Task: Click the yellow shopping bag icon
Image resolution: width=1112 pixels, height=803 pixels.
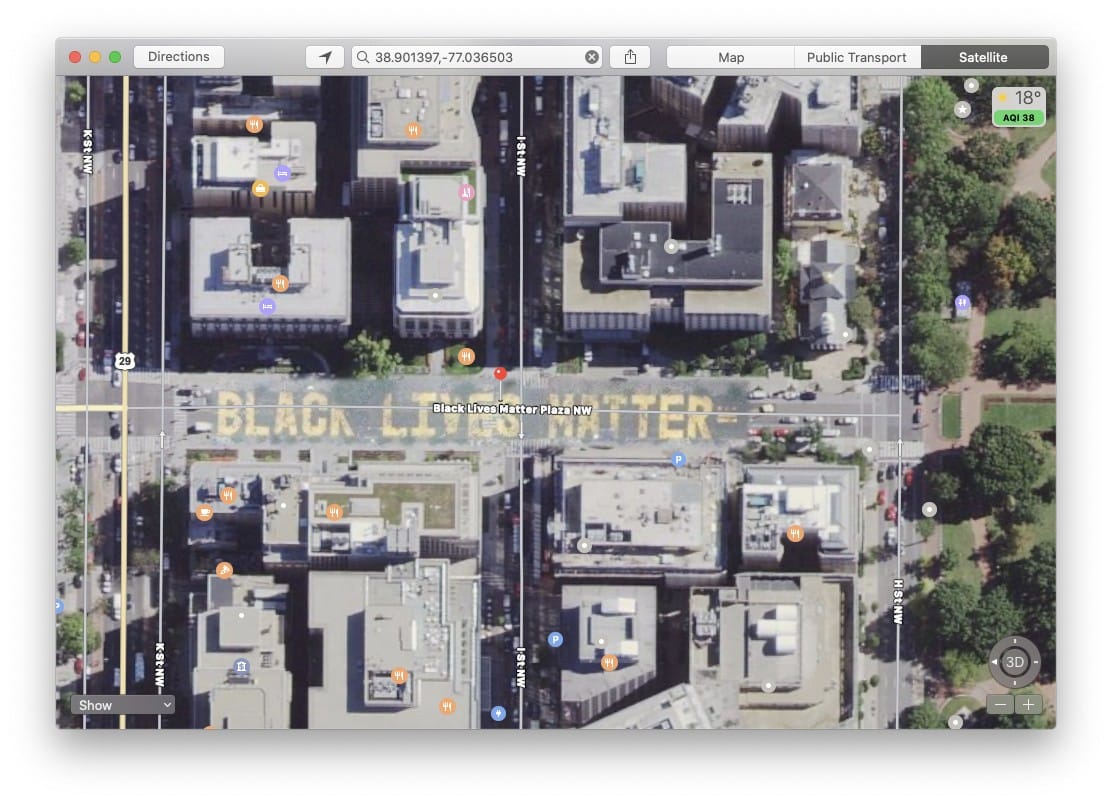Action: (x=260, y=188)
